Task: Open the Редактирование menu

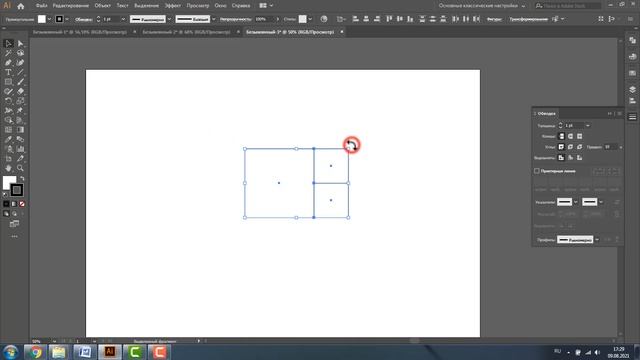Action: pos(71,6)
